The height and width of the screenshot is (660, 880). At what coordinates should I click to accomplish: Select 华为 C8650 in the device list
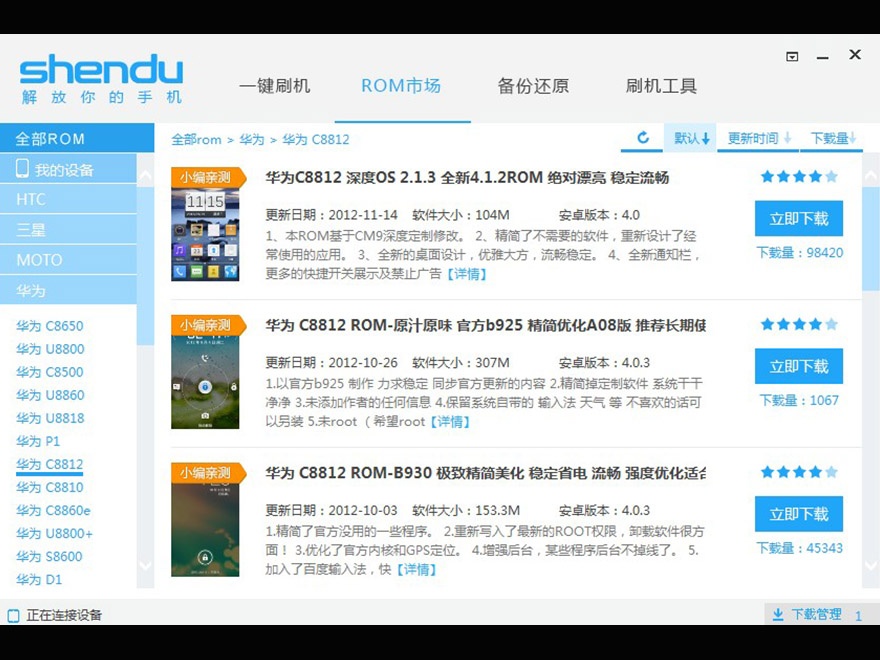click(49, 326)
